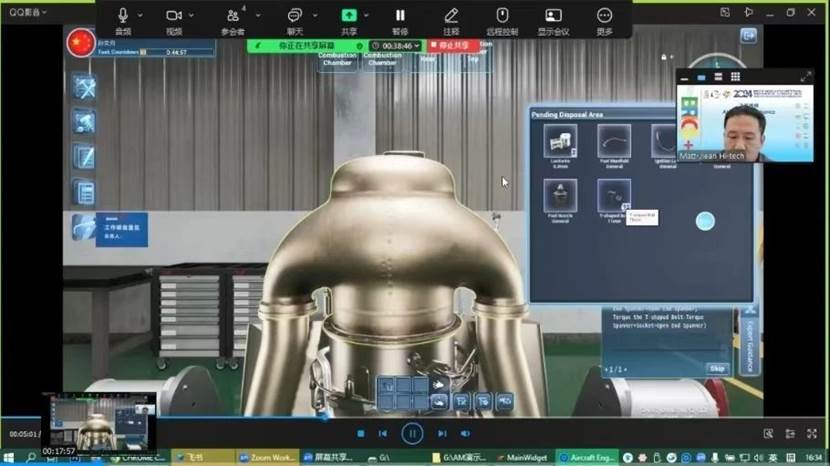The width and height of the screenshot is (830, 466).
Task: Expand the audio options arrow beside microphone
Action: tap(140, 16)
